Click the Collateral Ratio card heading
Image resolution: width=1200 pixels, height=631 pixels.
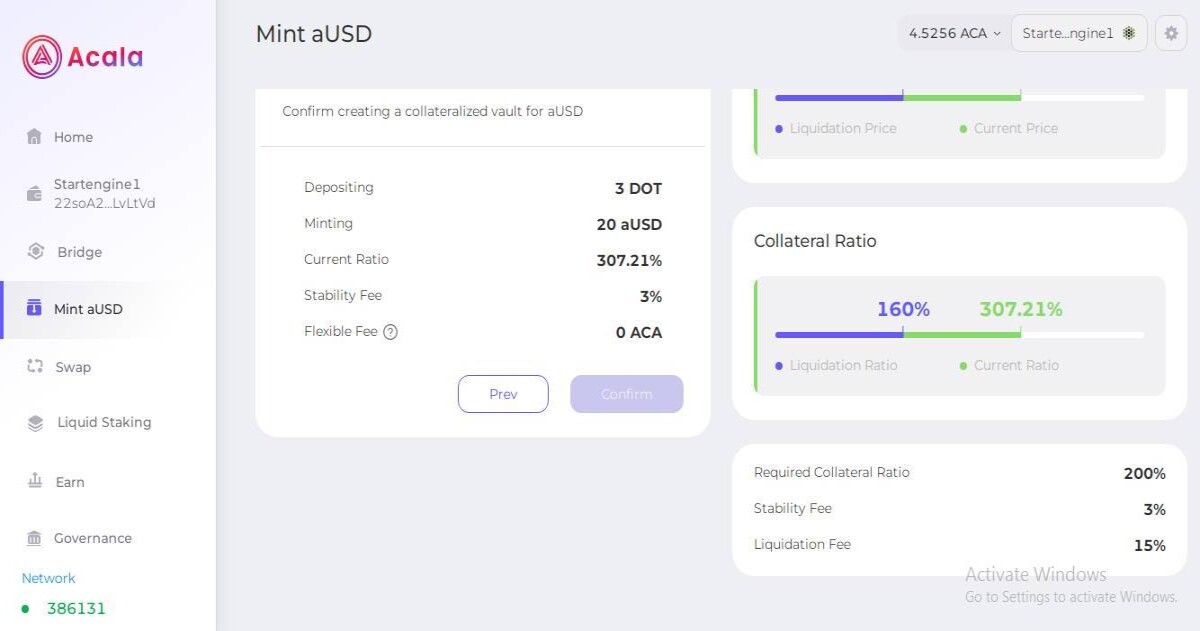pyautogui.click(x=815, y=241)
